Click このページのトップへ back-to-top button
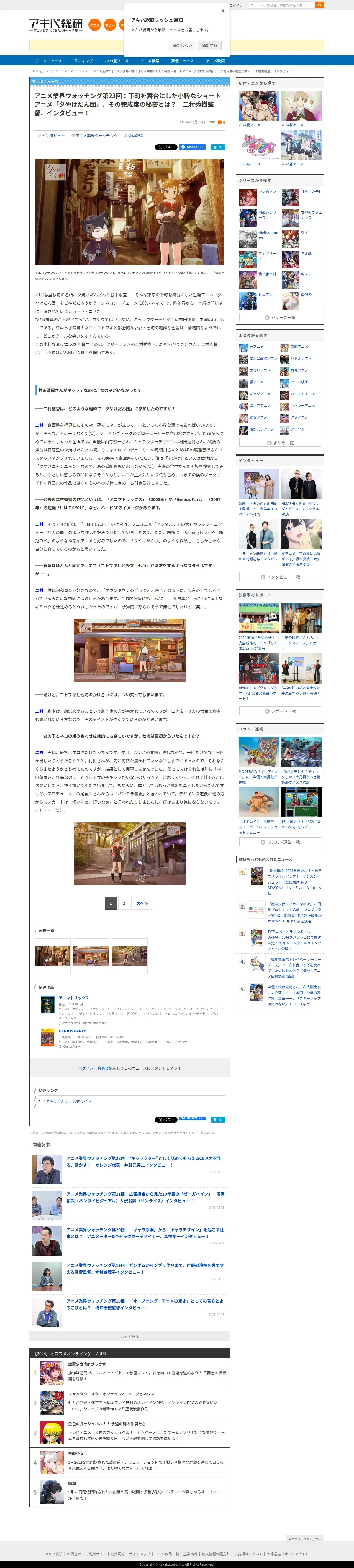Screen dimensions: 354x1568 click(305, 1538)
